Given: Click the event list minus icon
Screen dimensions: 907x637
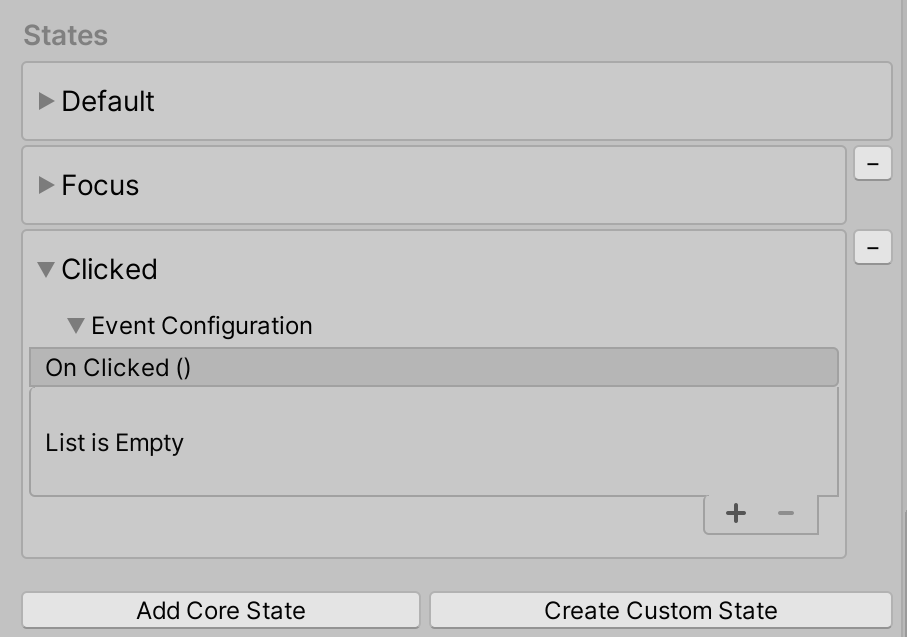Looking at the screenshot, I should tap(785, 512).
